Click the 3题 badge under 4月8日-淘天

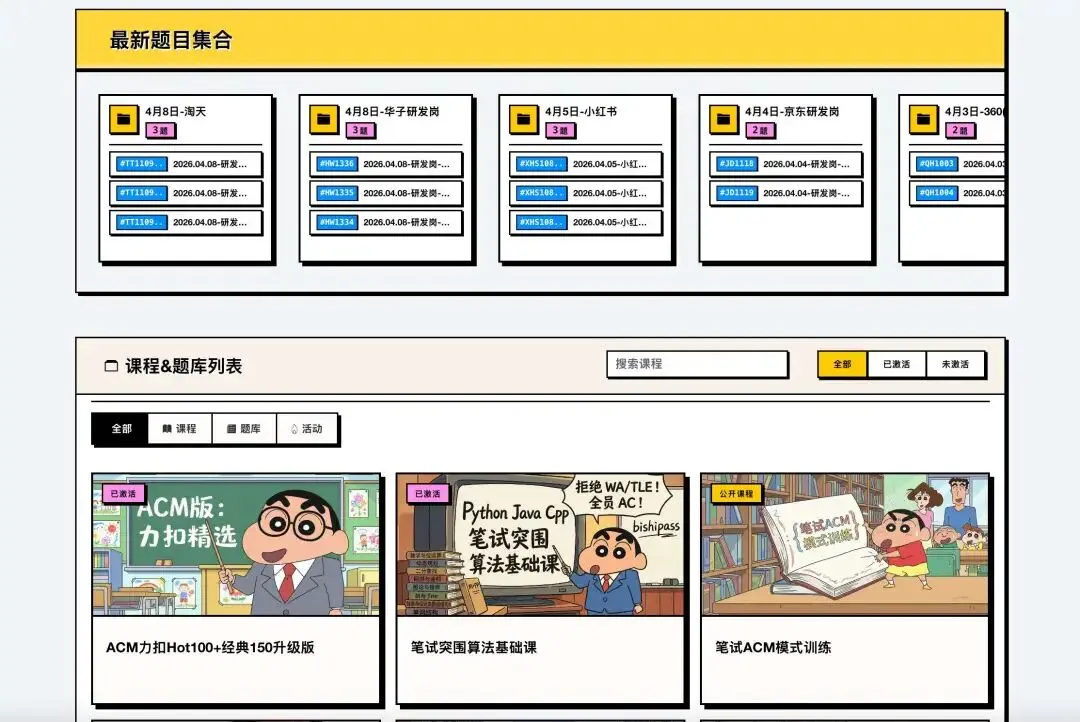[160, 130]
